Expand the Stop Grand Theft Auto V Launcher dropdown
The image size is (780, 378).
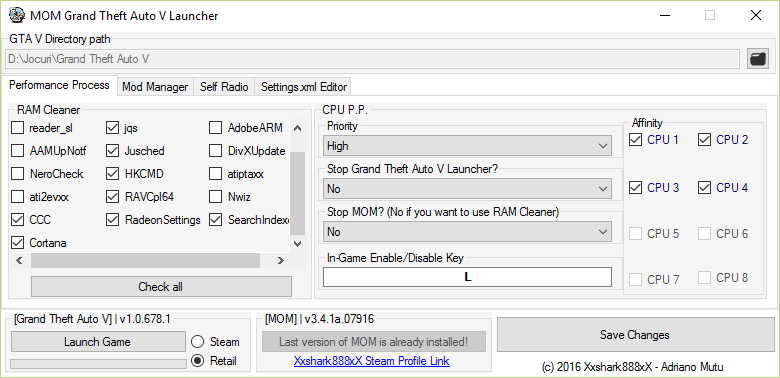coord(467,189)
